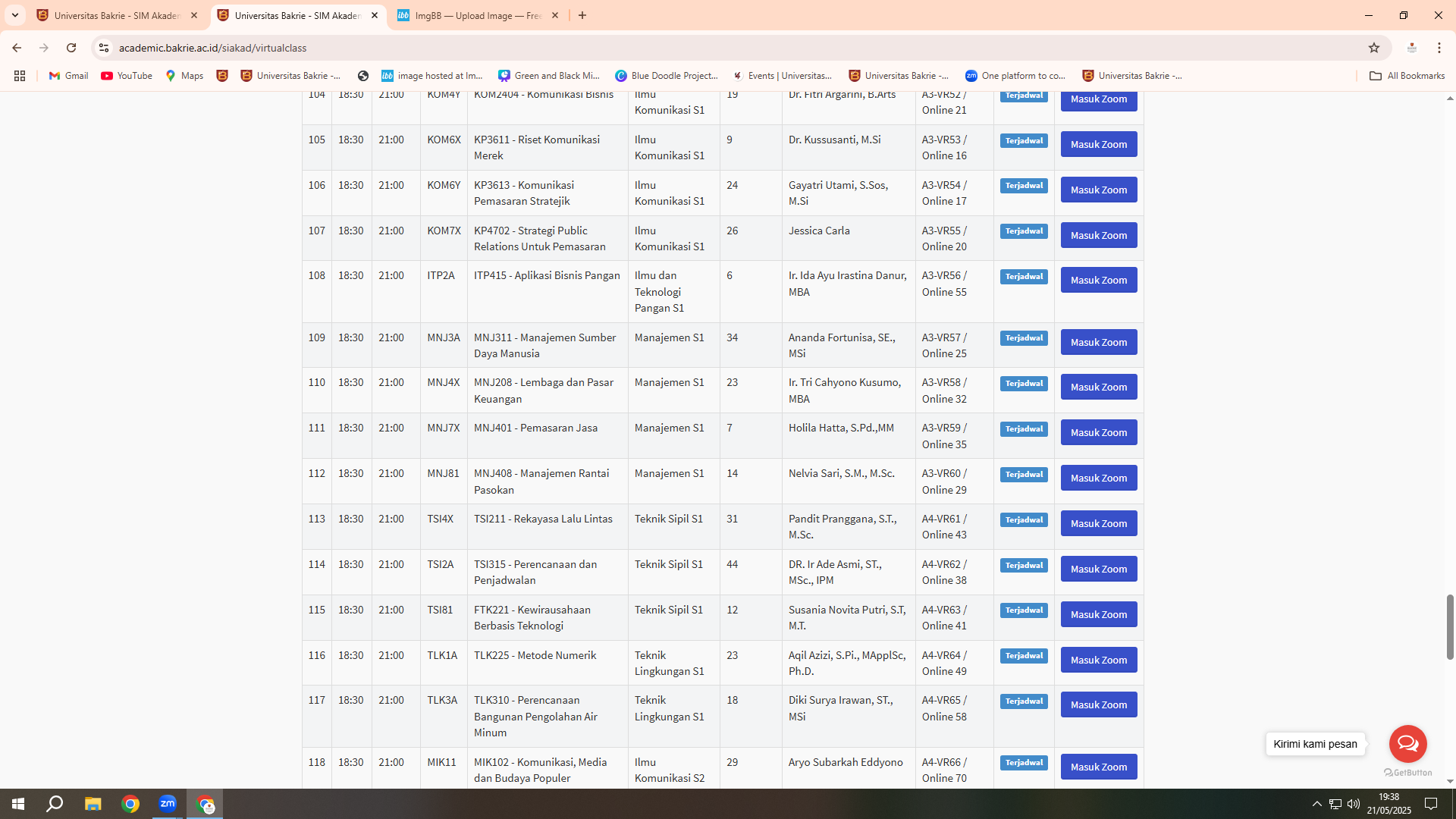Open the chat message bubble widget
The height and width of the screenshot is (819, 1456).
pos(1407,744)
